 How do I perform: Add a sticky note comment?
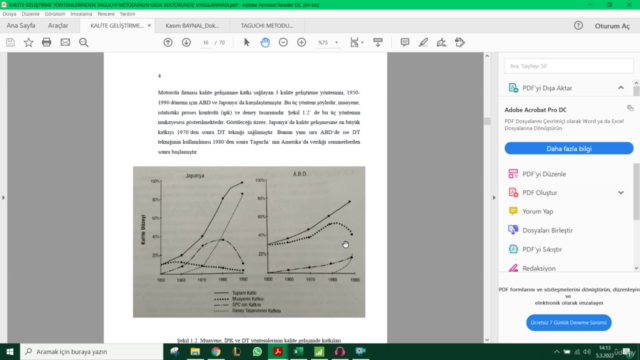tap(405, 42)
